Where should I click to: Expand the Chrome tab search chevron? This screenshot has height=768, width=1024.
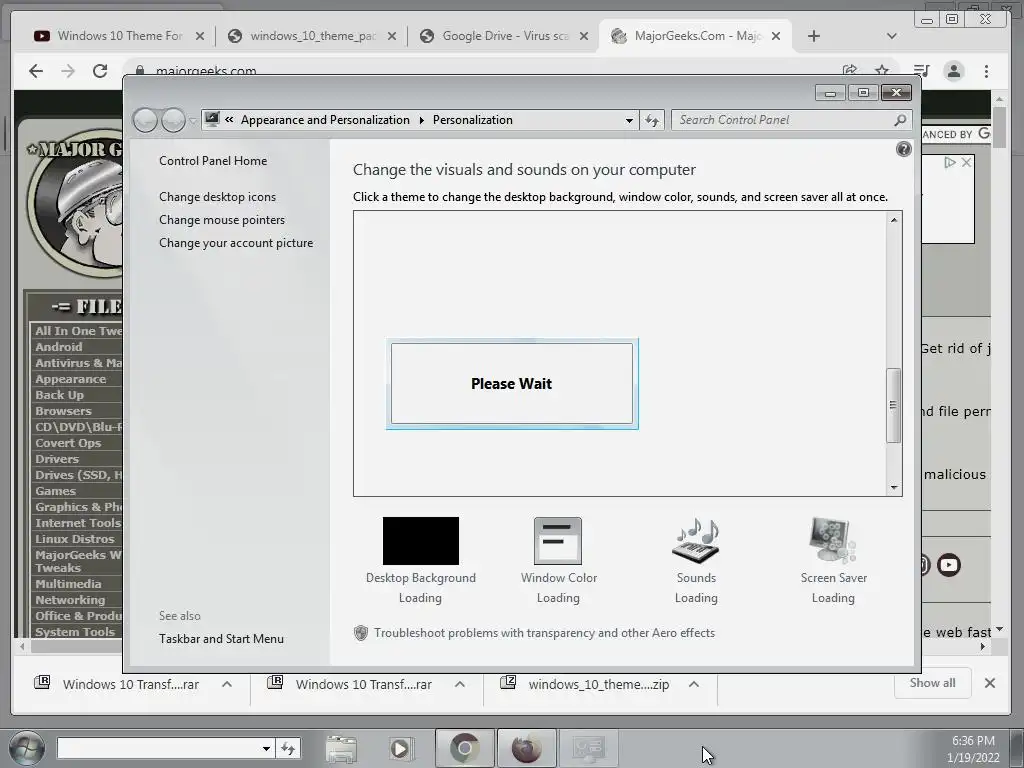(x=891, y=36)
